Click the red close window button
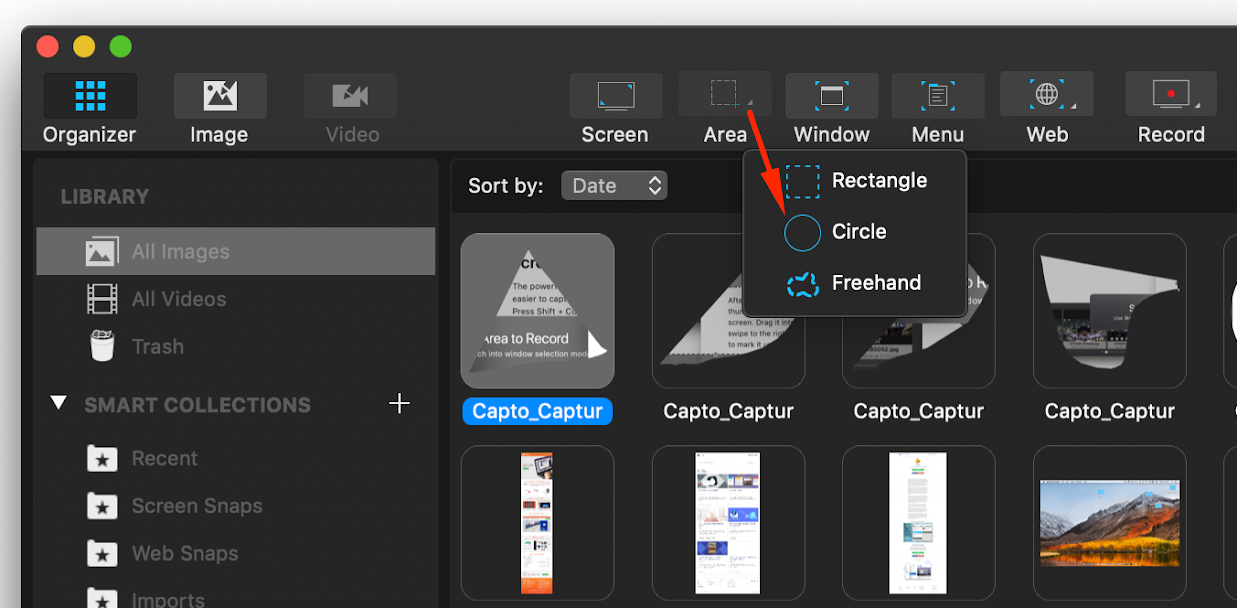 (x=47, y=46)
